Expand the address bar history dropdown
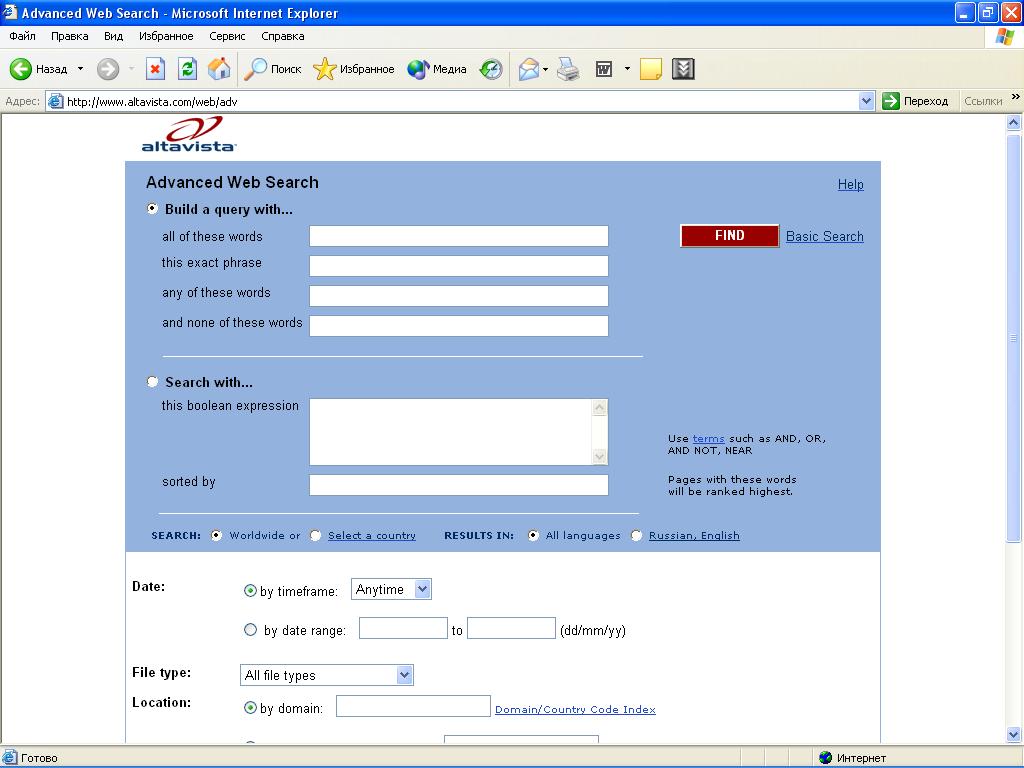 point(867,101)
